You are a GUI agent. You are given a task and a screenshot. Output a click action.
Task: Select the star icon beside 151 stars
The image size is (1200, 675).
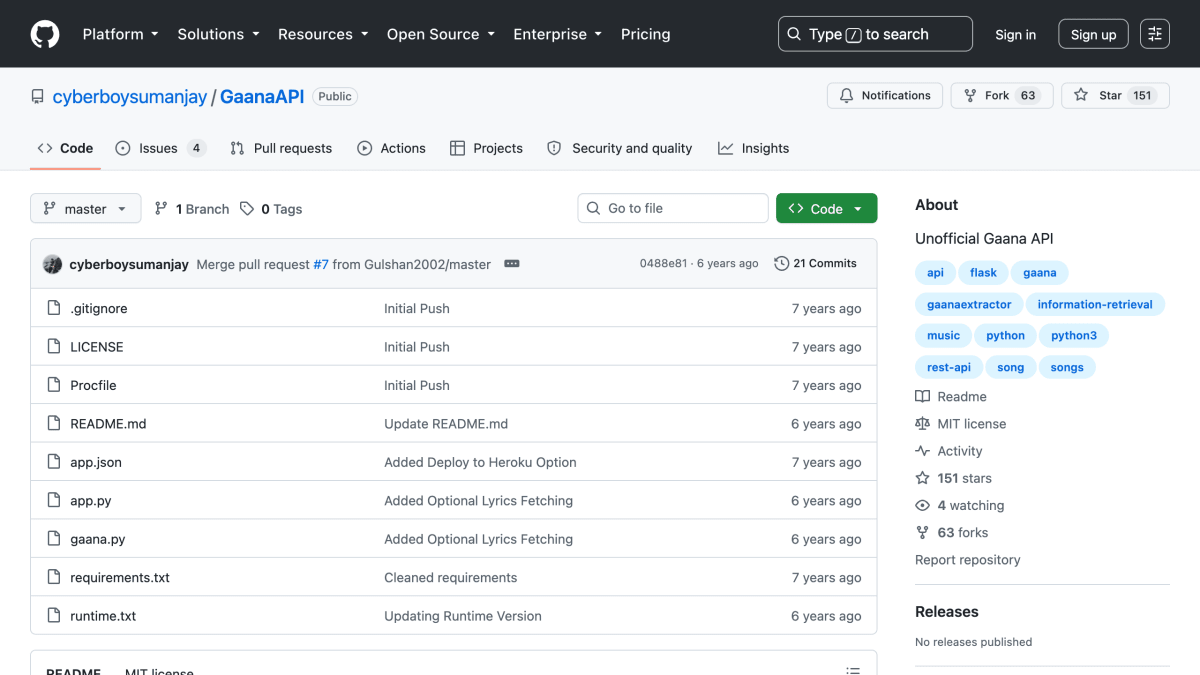click(x=922, y=478)
